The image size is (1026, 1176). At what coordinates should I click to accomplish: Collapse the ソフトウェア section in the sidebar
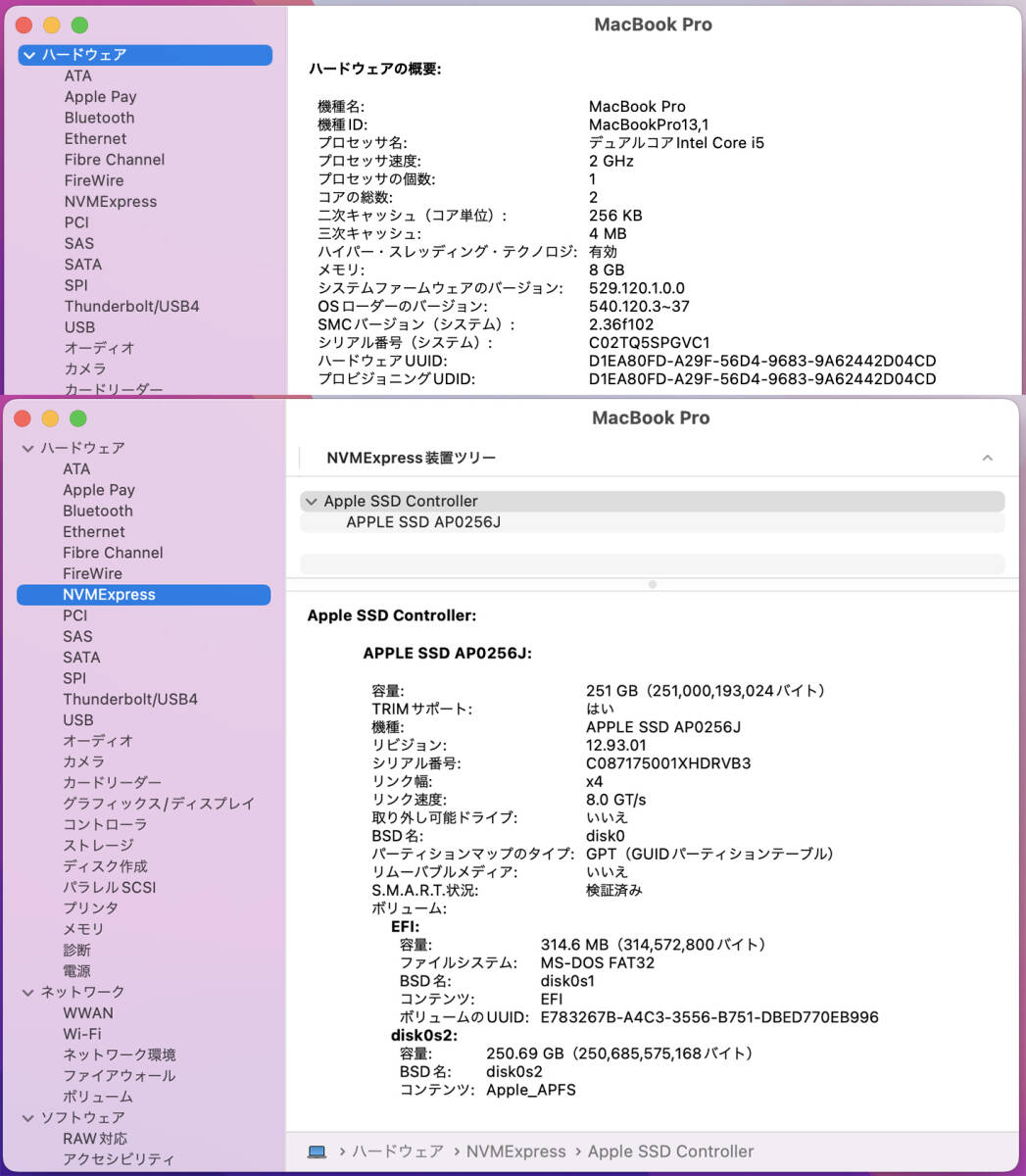click(x=27, y=1117)
